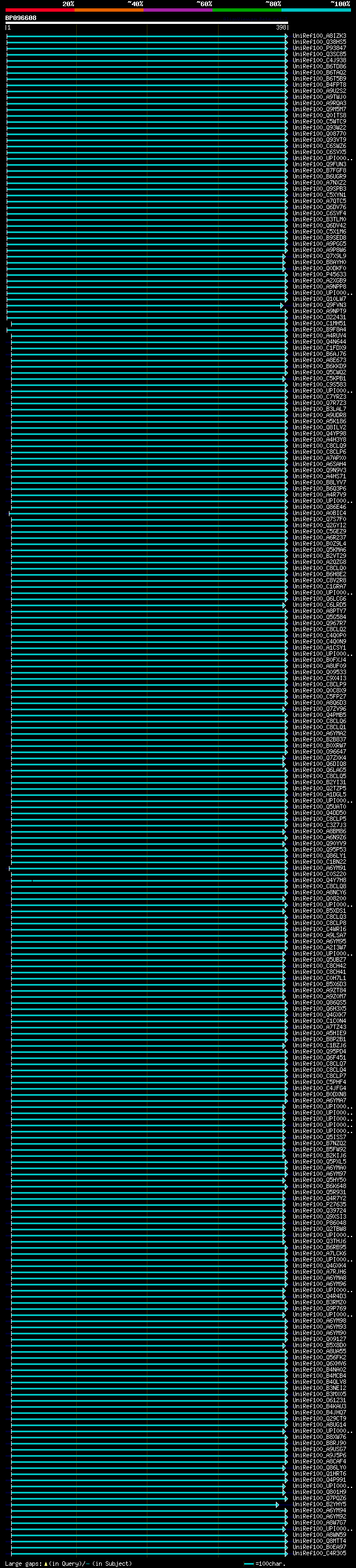Pick the UniRef100_Q3SC85 hit label

point(319,54)
